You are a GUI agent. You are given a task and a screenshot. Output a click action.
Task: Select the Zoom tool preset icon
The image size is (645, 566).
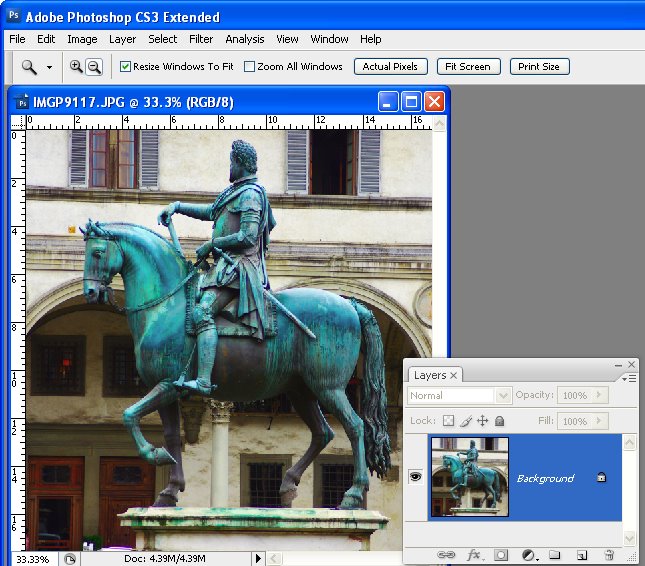29,67
